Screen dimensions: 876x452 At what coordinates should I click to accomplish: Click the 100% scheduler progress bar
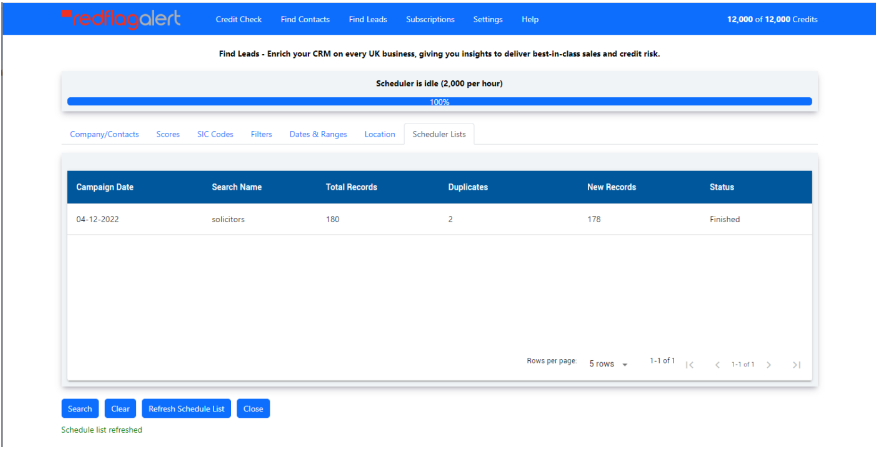click(x=439, y=102)
